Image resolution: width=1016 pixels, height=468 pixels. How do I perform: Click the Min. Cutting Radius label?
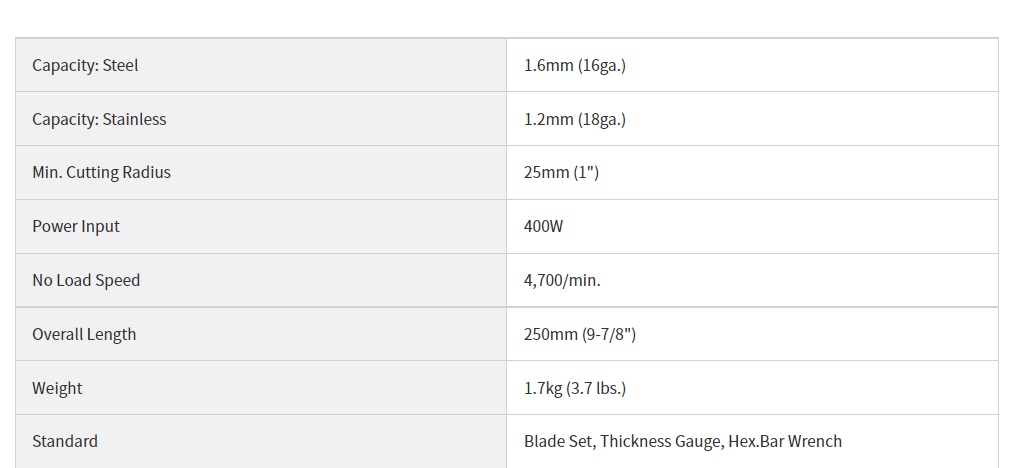point(102,172)
